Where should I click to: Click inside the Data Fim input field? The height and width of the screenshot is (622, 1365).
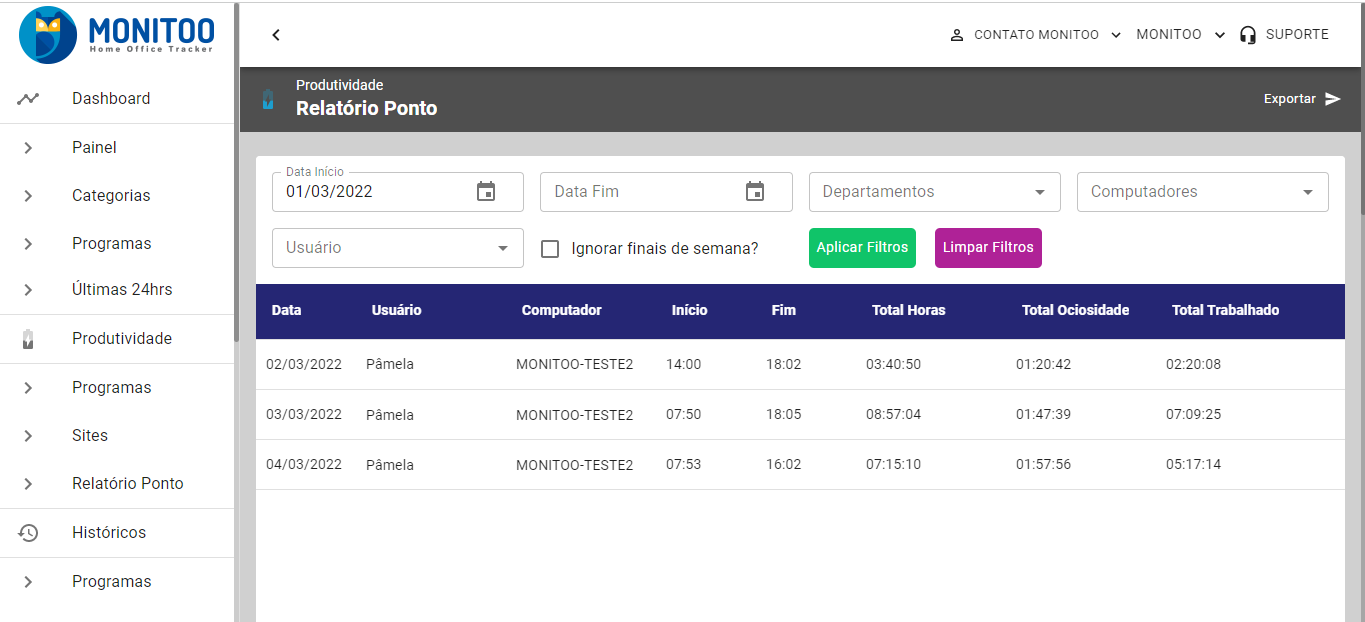click(x=640, y=191)
